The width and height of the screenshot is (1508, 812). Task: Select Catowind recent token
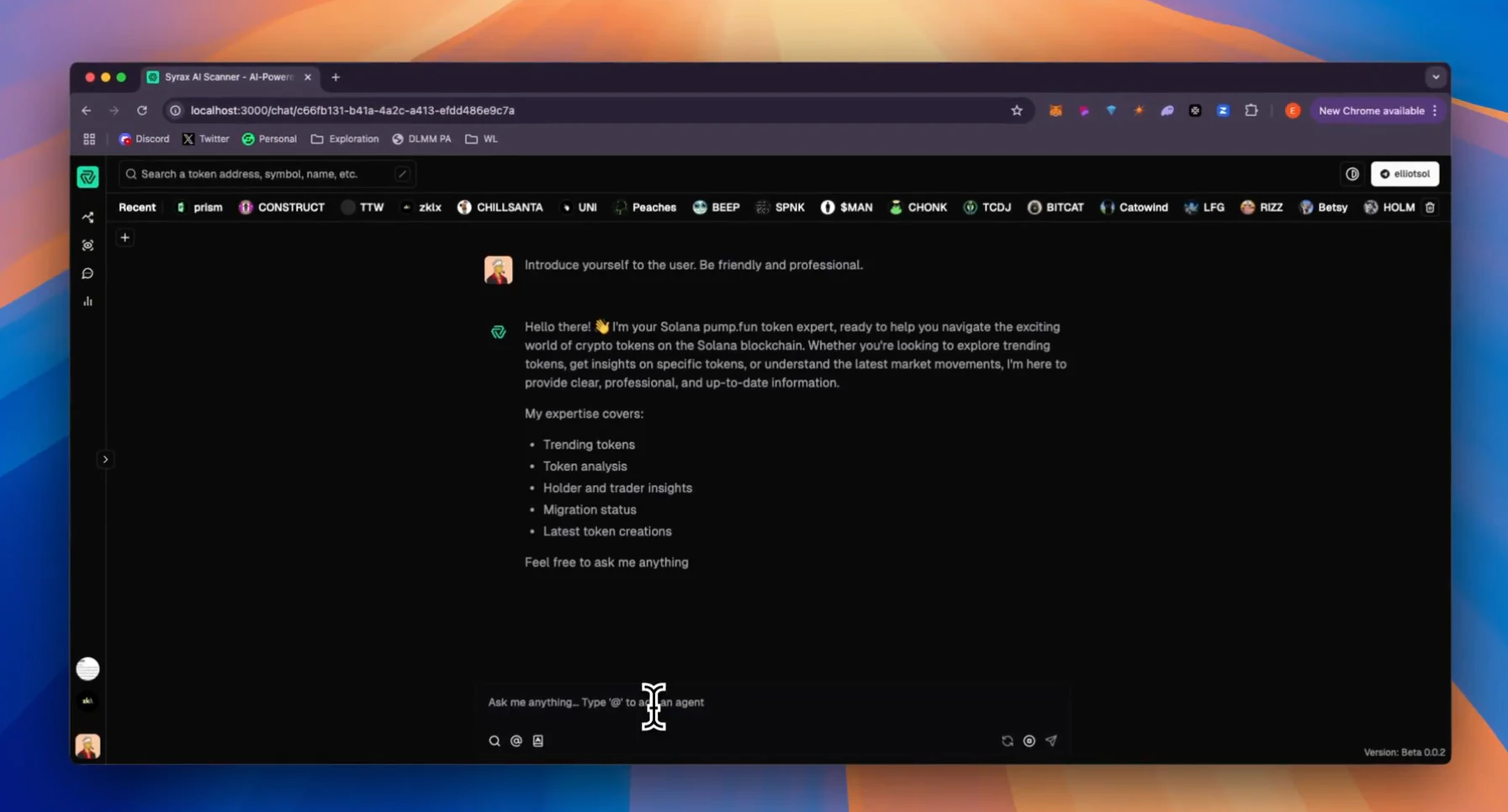(x=1134, y=207)
